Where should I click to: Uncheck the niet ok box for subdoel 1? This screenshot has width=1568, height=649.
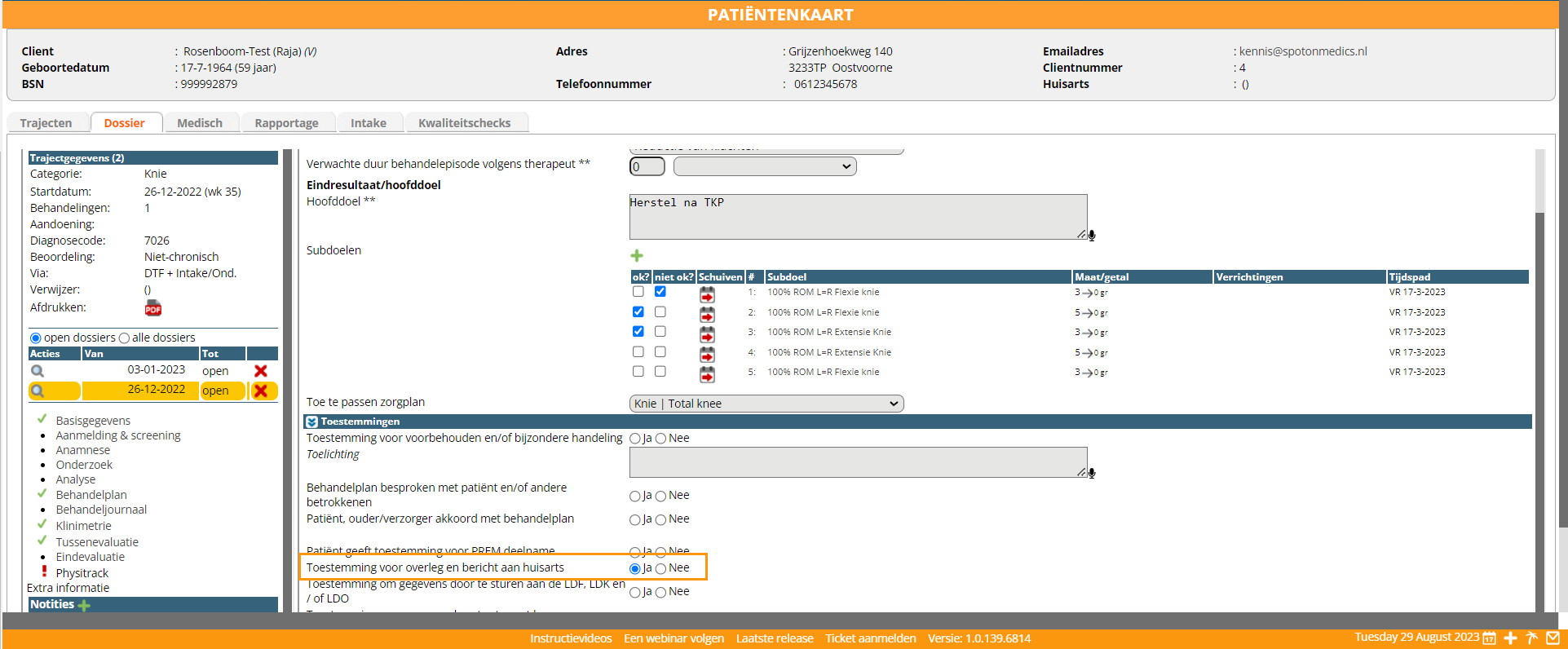[660, 292]
